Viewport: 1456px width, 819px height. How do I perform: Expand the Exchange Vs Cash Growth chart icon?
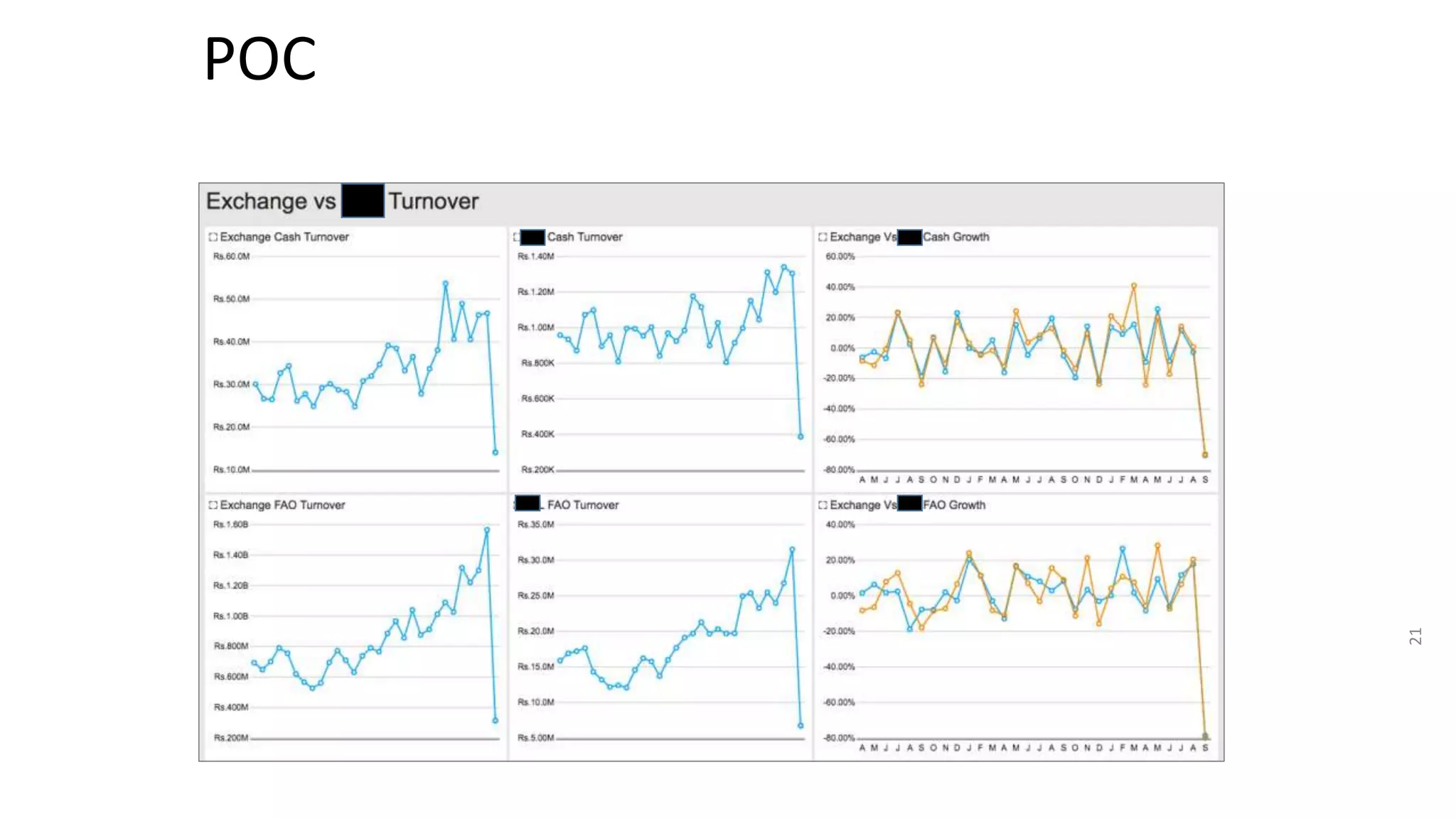(823, 237)
